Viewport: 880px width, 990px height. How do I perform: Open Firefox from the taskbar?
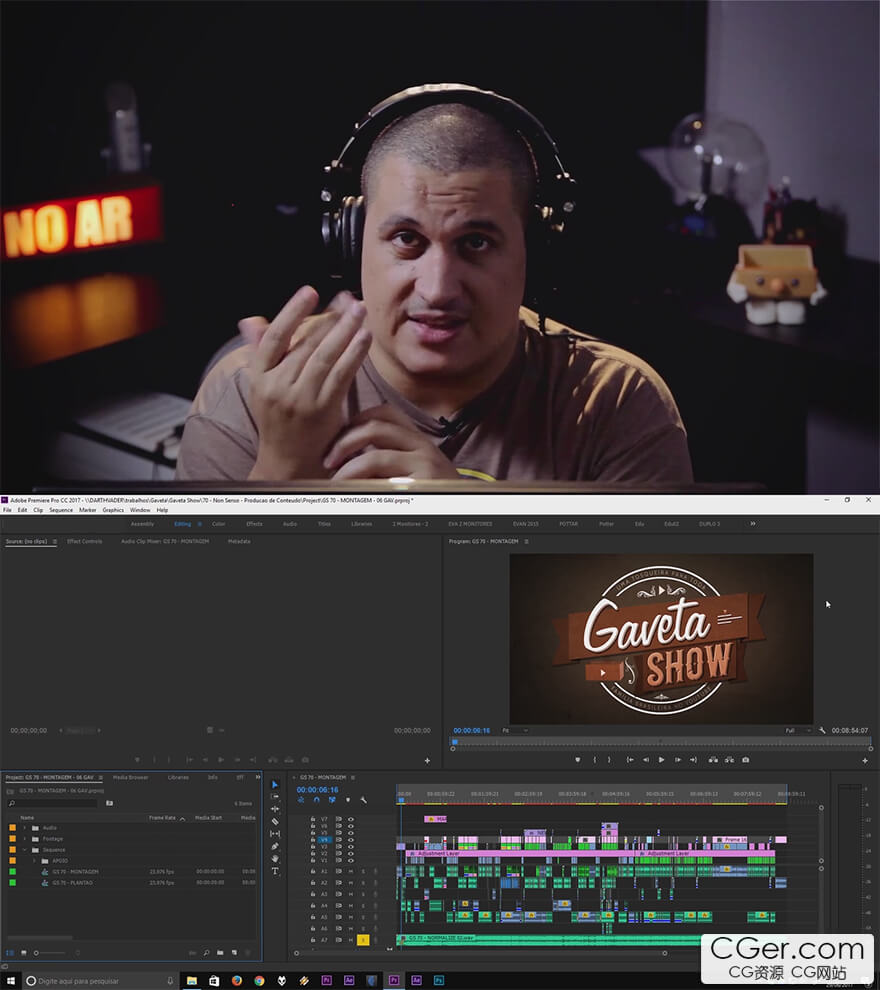[237, 980]
